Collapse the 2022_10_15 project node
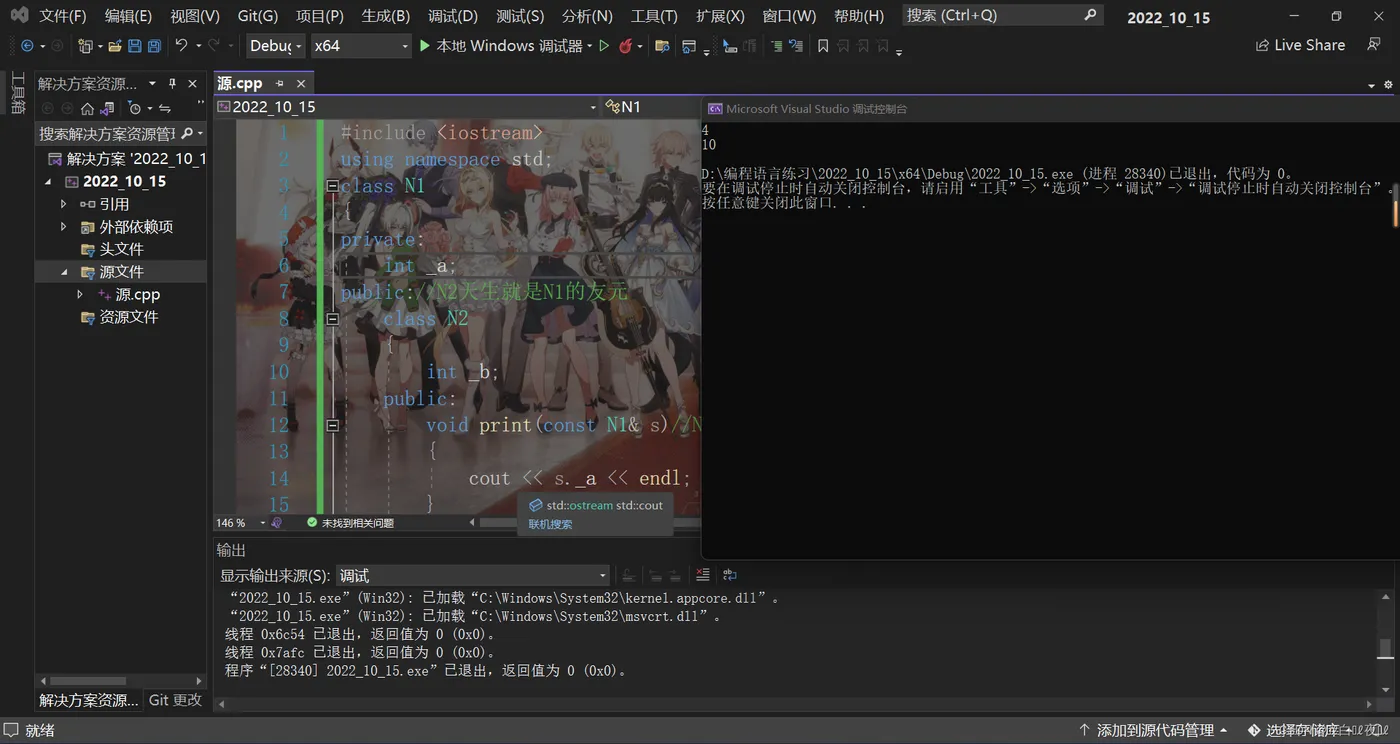Viewport: 1400px width, 744px height. 48,182
